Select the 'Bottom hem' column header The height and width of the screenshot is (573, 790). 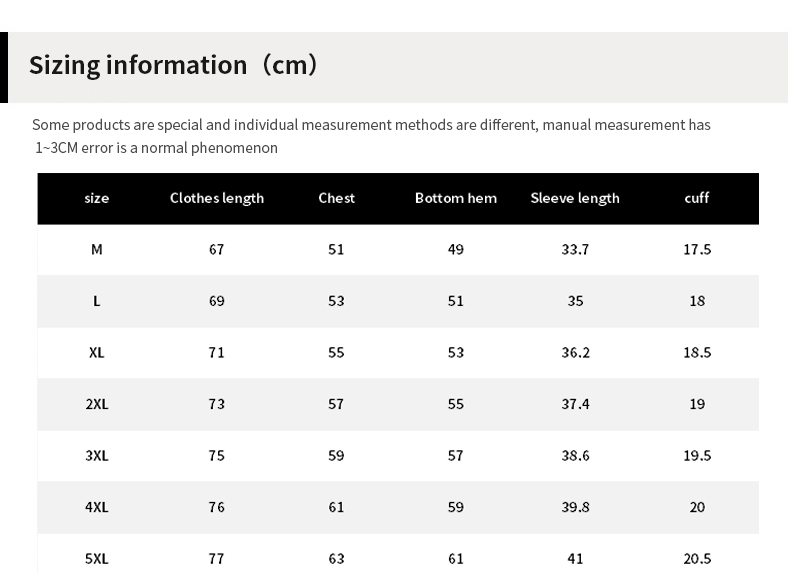[456, 198]
